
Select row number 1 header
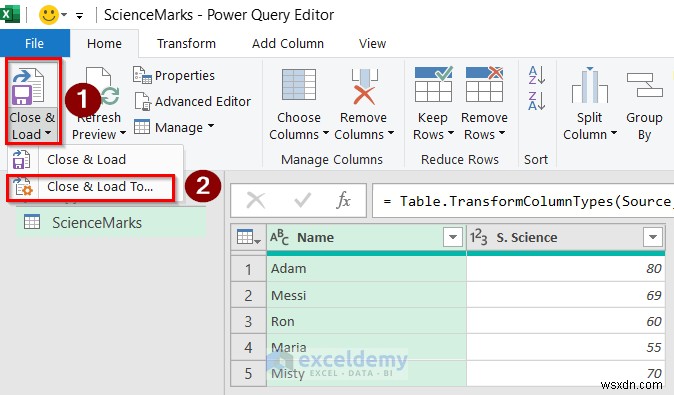[248, 269]
